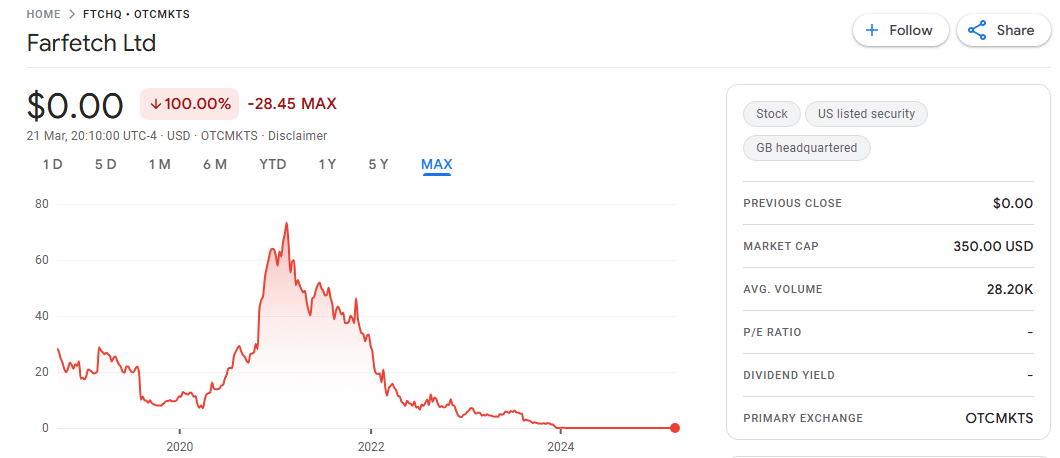Viewport: 1060px width, 458px height.
Task: Click the GB headquartered chip
Action: click(806, 147)
